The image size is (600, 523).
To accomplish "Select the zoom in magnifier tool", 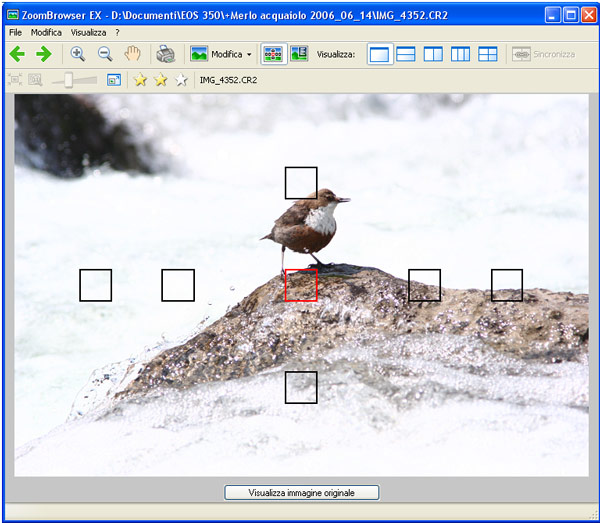I will [78, 54].
